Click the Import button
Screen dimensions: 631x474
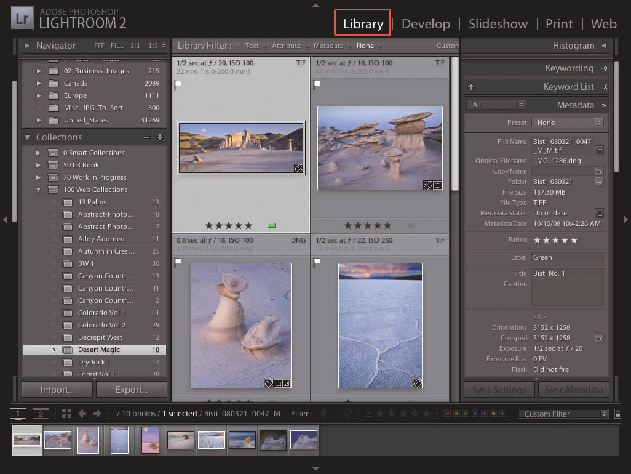(x=57, y=390)
